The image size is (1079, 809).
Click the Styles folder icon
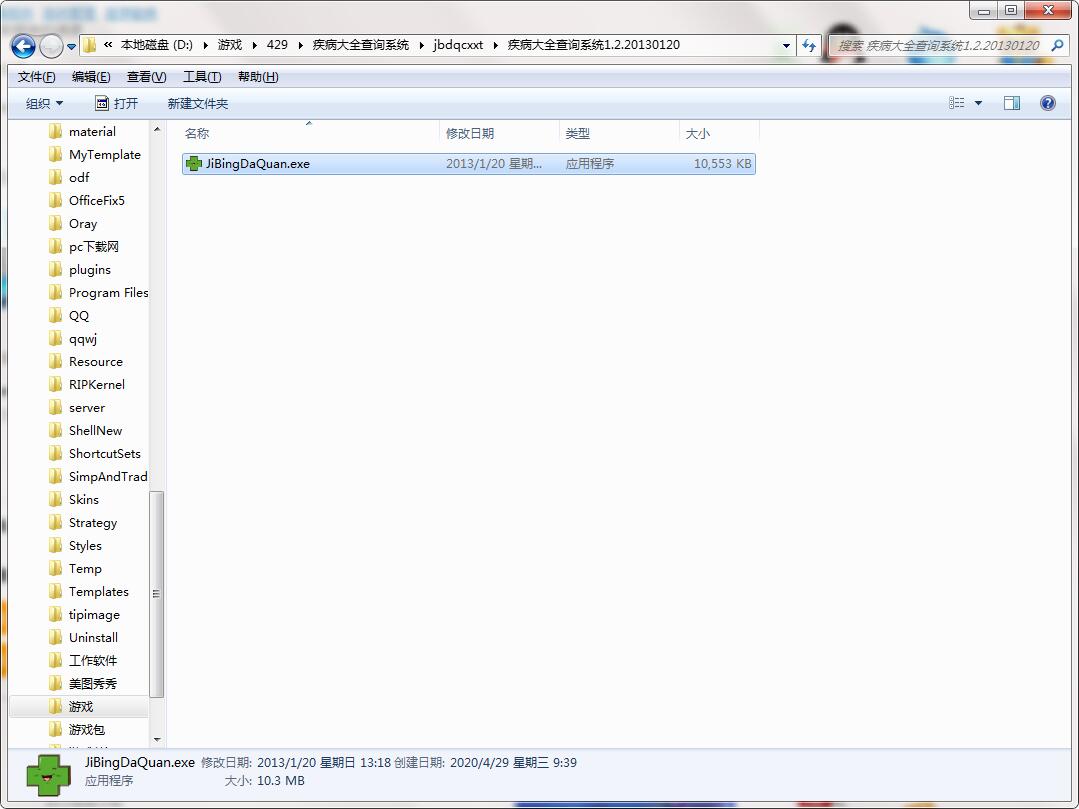click(x=56, y=546)
